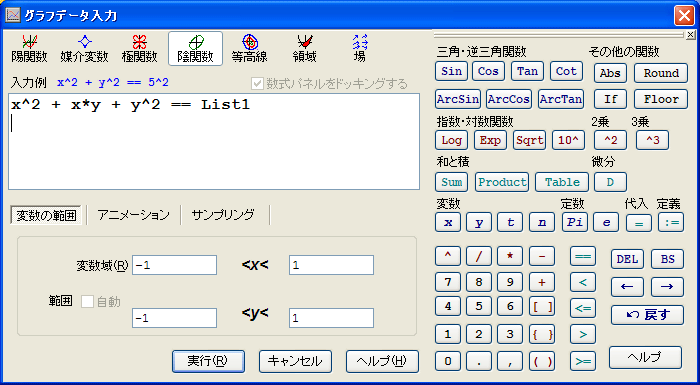Select the 領域 graph type icon
700x385 pixels.
pyautogui.click(x=305, y=49)
